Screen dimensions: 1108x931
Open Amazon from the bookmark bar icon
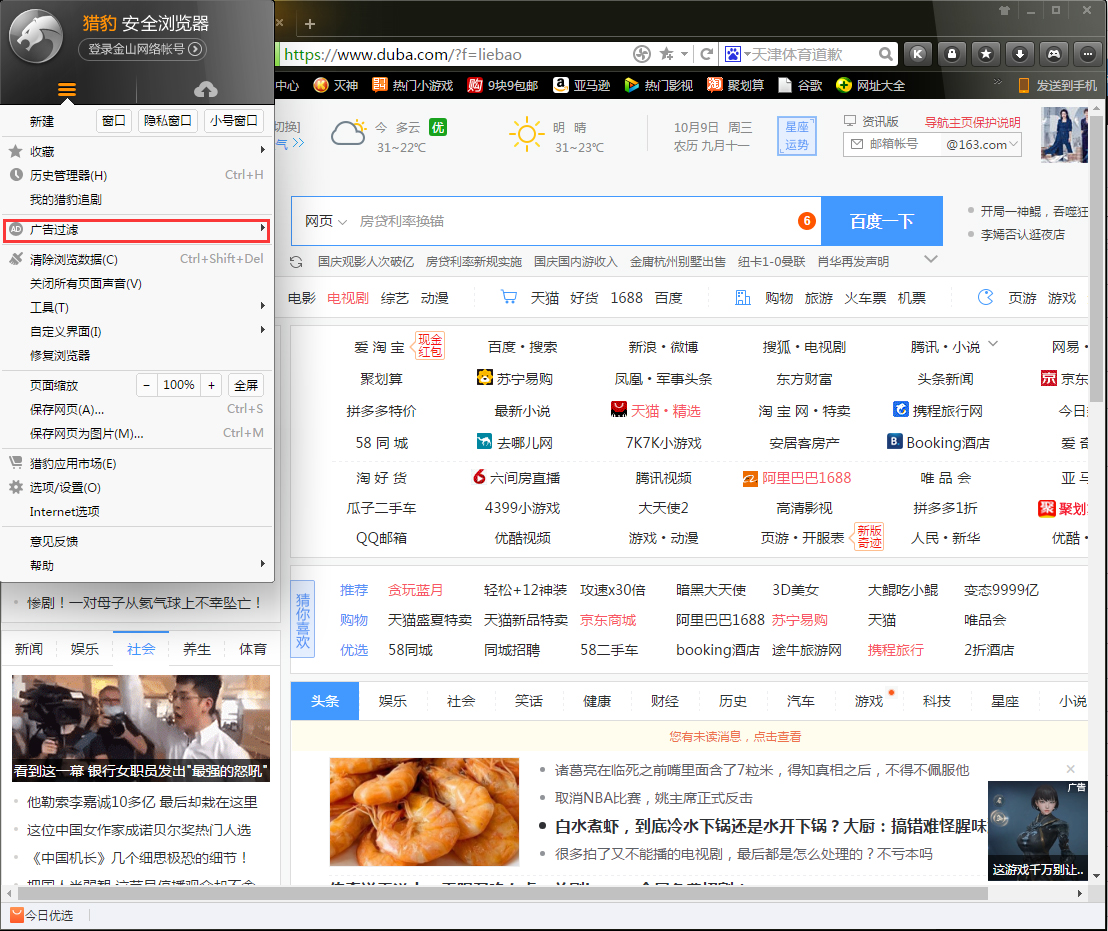[x=561, y=85]
